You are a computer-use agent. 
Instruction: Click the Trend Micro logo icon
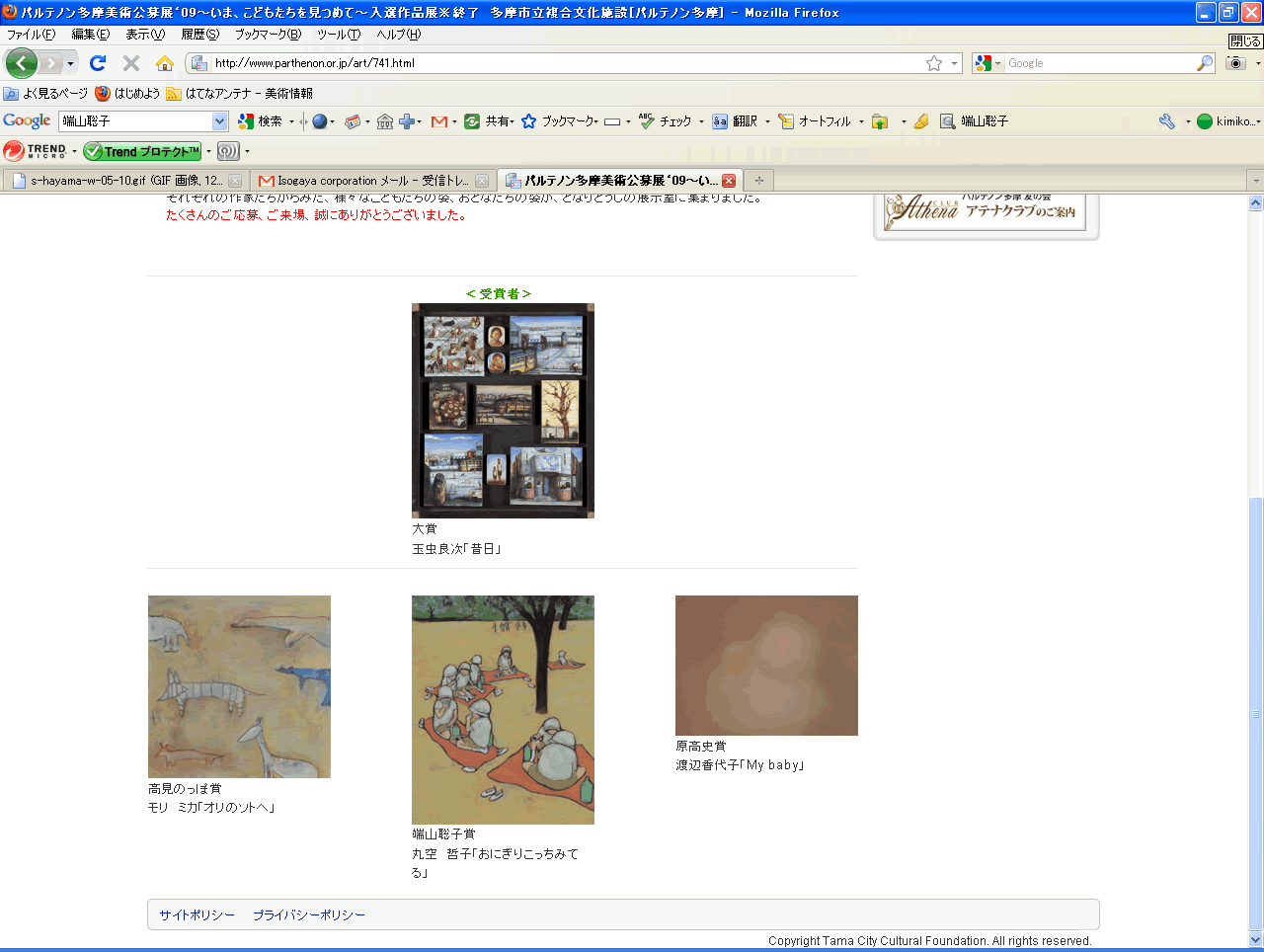[x=35, y=151]
